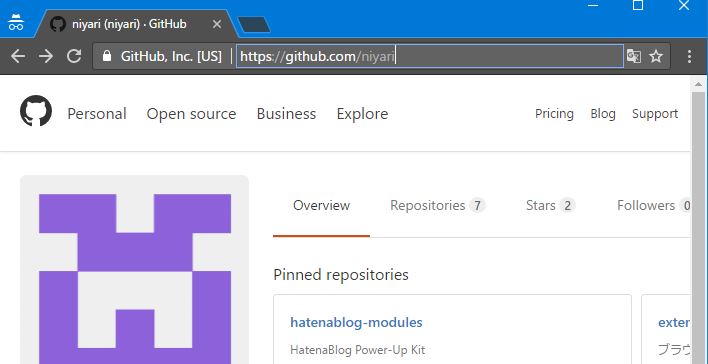The width and height of the screenshot is (708, 364).
Task: Click the browser forward arrow
Action: point(46,56)
